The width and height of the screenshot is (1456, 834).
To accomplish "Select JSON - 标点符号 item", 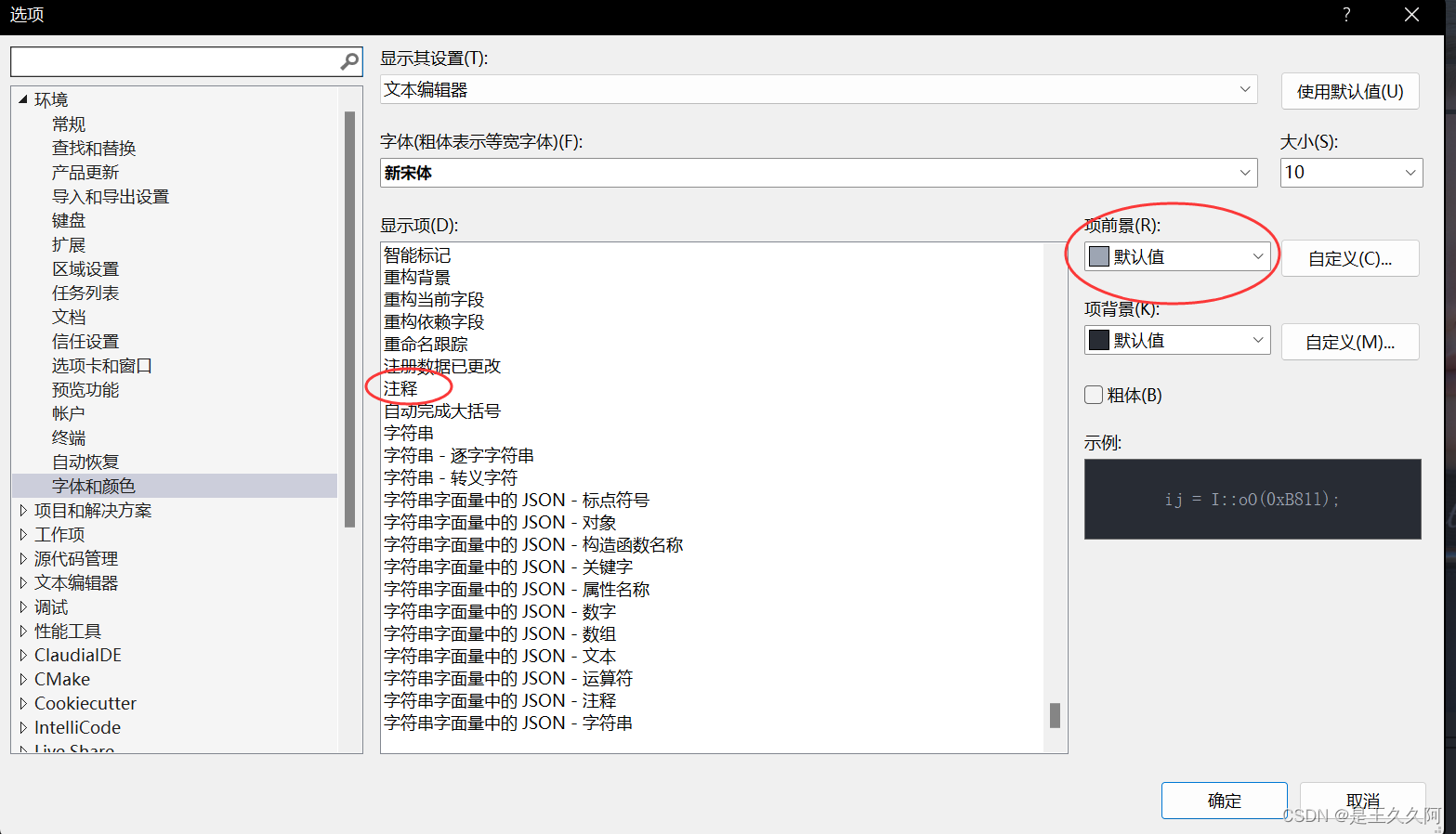I will point(517,500).
